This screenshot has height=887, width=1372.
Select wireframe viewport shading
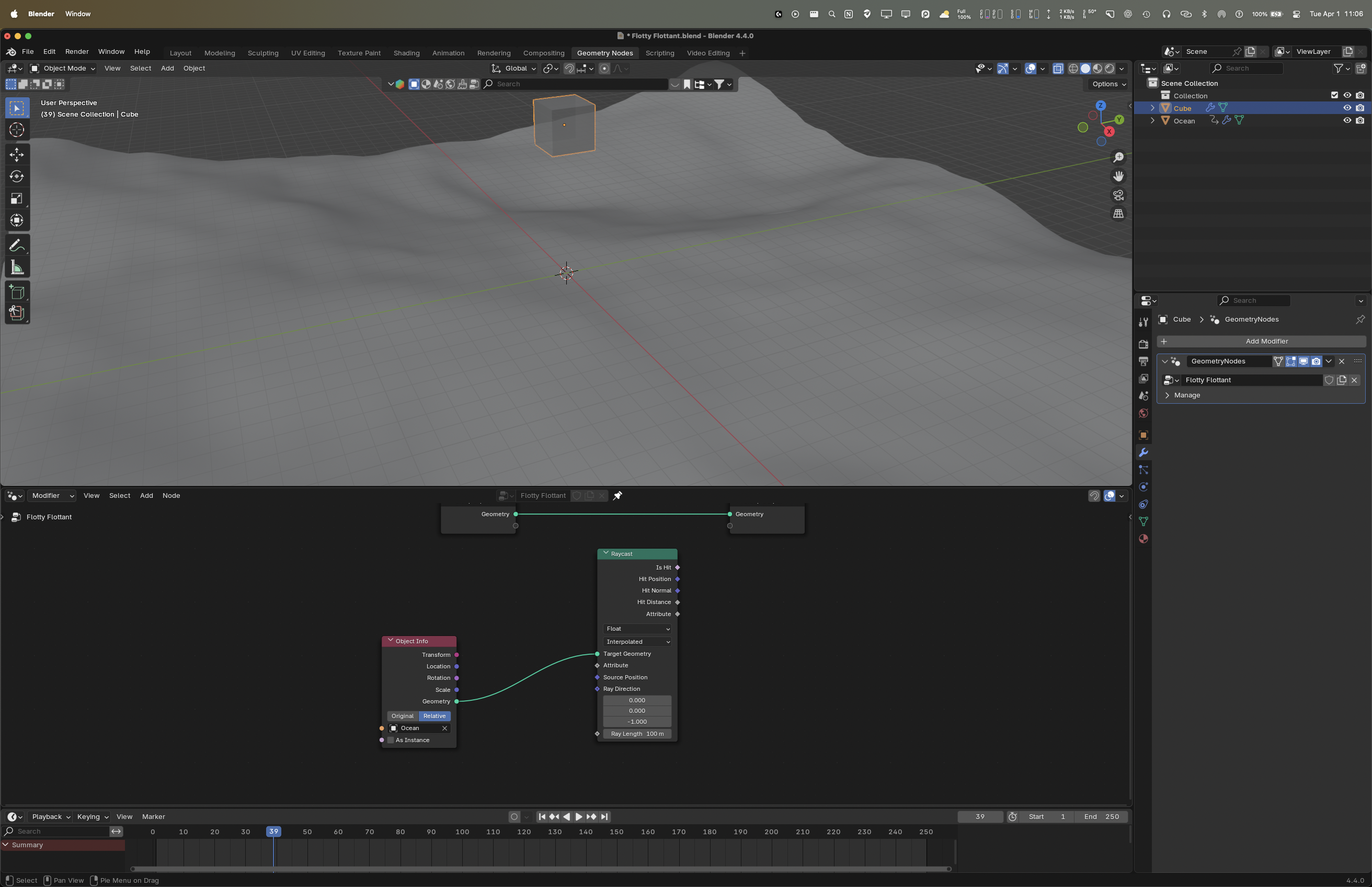(x=1073, y=69)
